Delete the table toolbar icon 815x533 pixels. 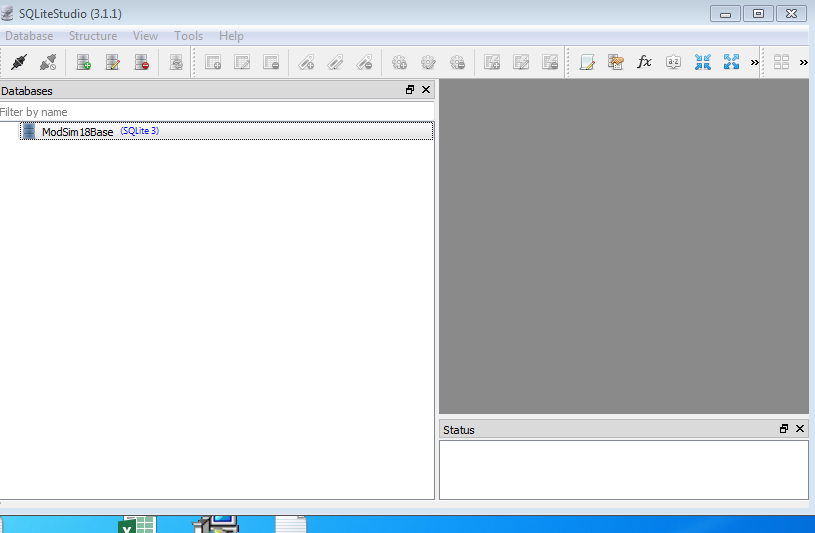[271, 62]
